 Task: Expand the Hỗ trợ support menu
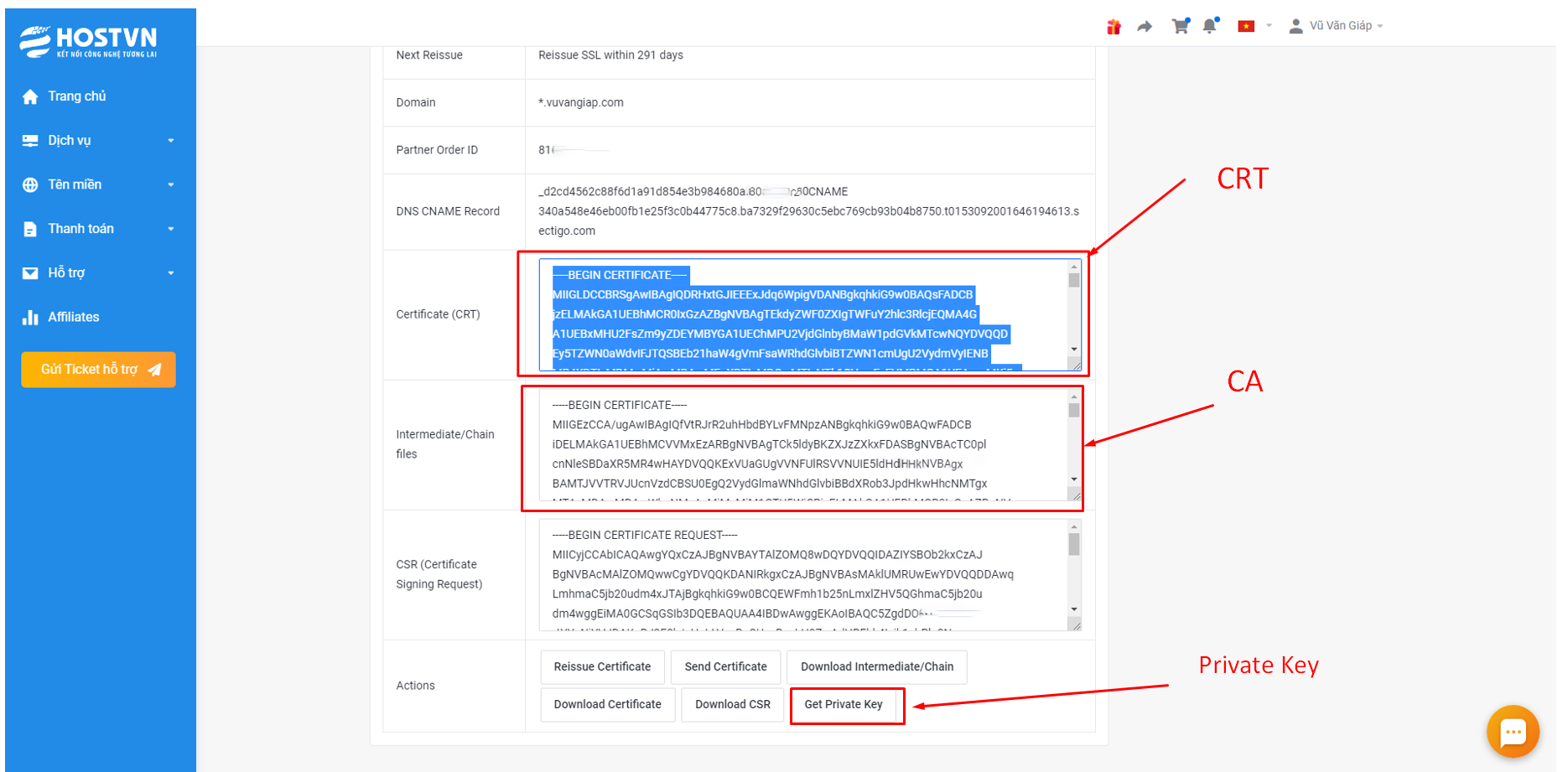(x=98, y=273)
